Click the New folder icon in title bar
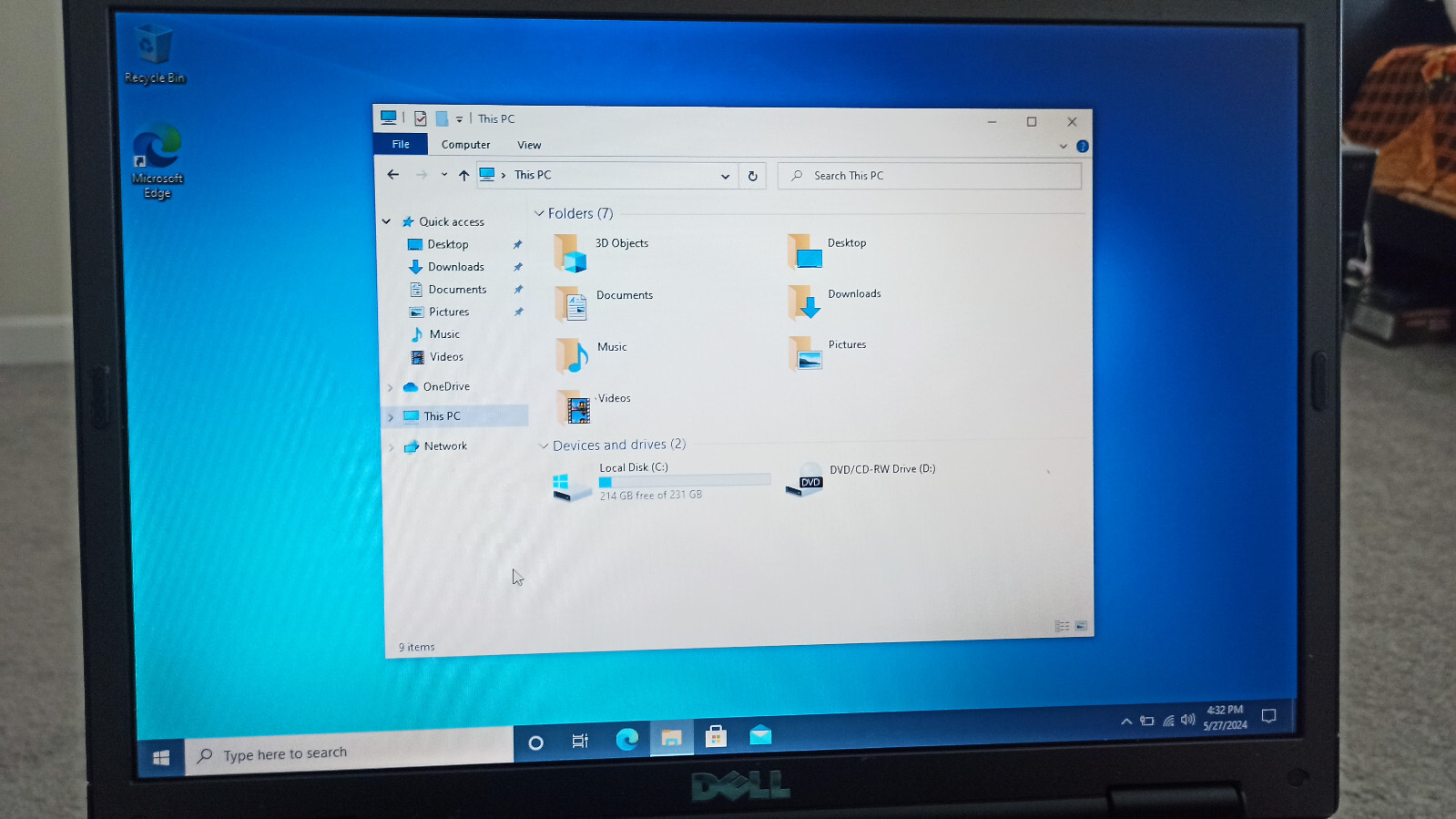 click(x=442, y=118)
